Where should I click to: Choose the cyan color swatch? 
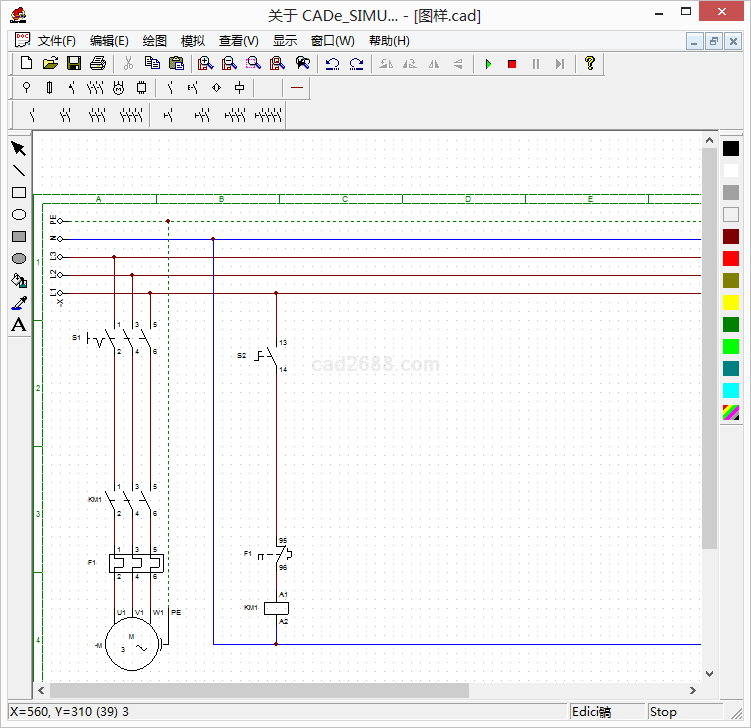[x=731, y=391]
